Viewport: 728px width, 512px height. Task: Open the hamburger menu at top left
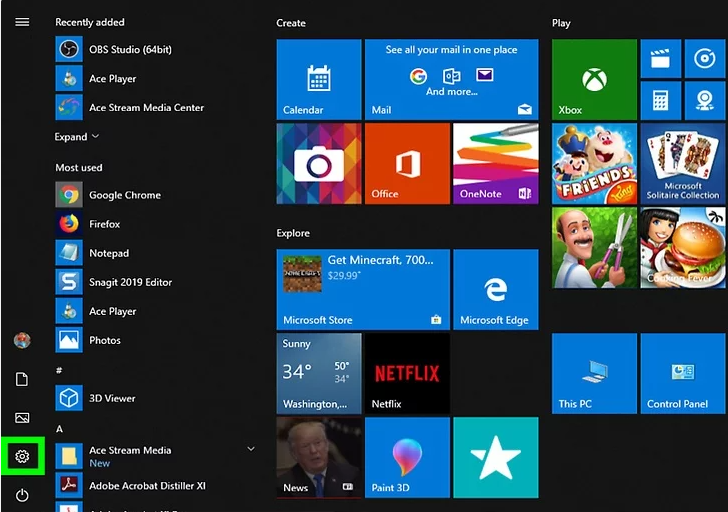pos(22,22)
